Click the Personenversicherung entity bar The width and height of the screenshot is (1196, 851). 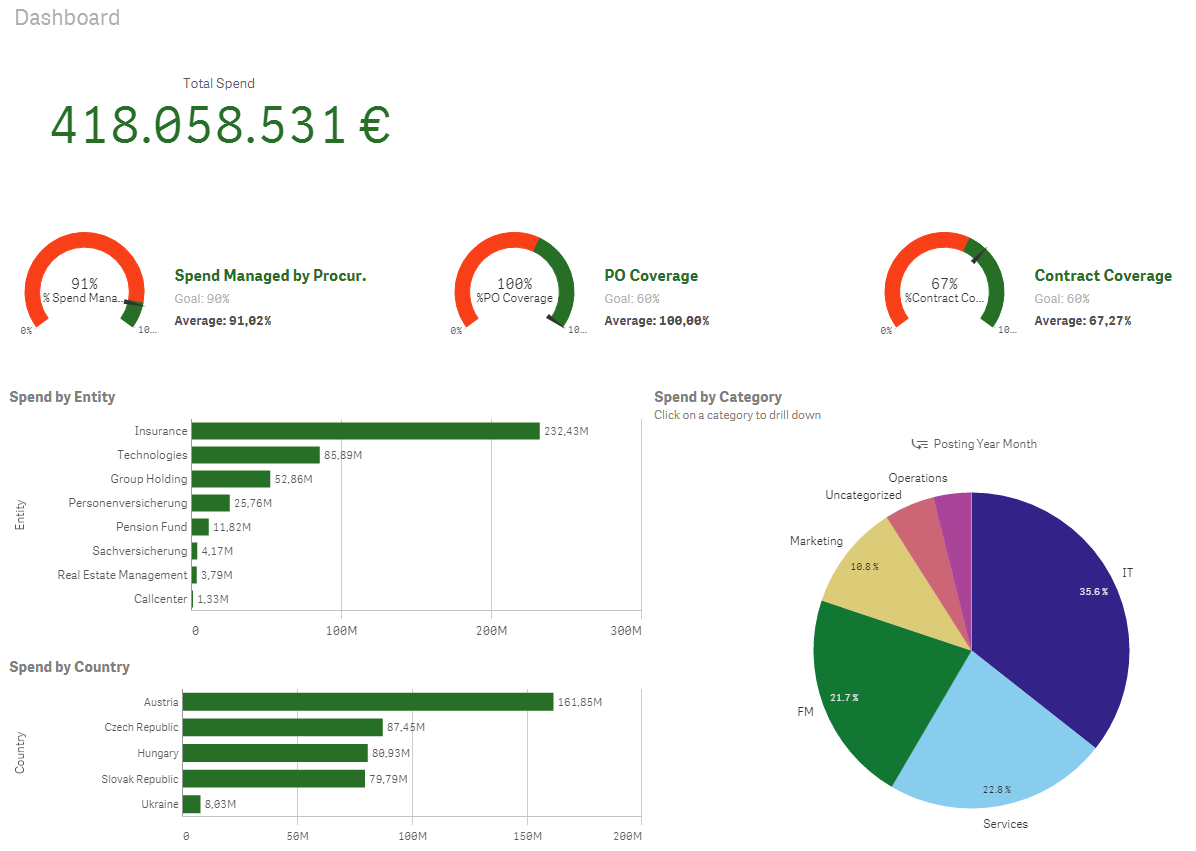tap(210, 503)
